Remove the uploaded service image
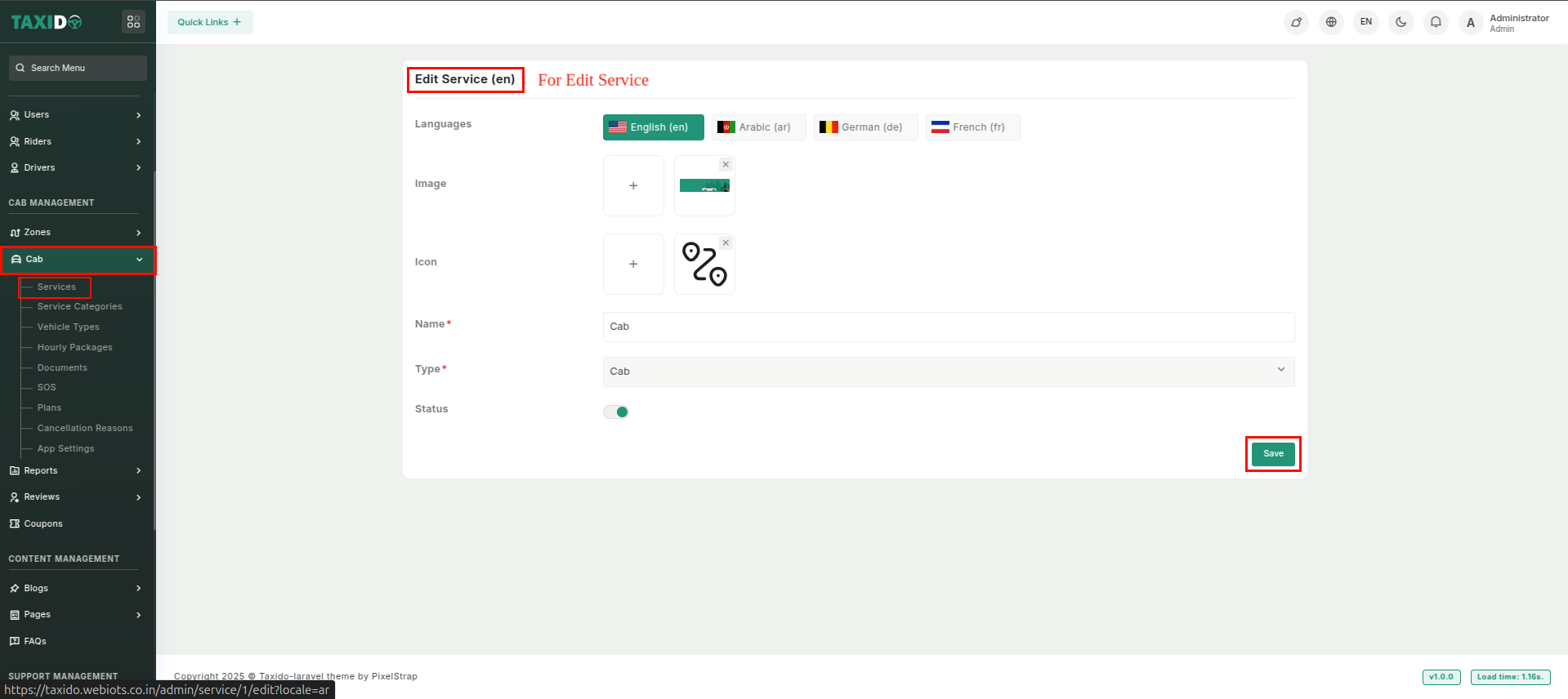The width and height of the screenshot is (1568, 699). pos(726,165)
